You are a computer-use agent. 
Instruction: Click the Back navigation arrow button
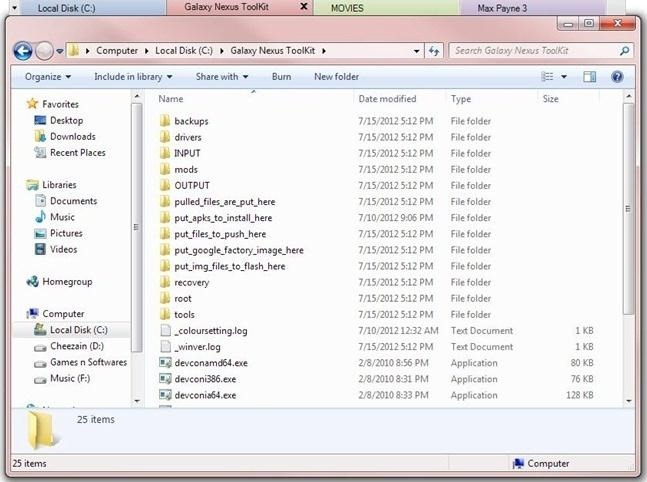point(23,51)
